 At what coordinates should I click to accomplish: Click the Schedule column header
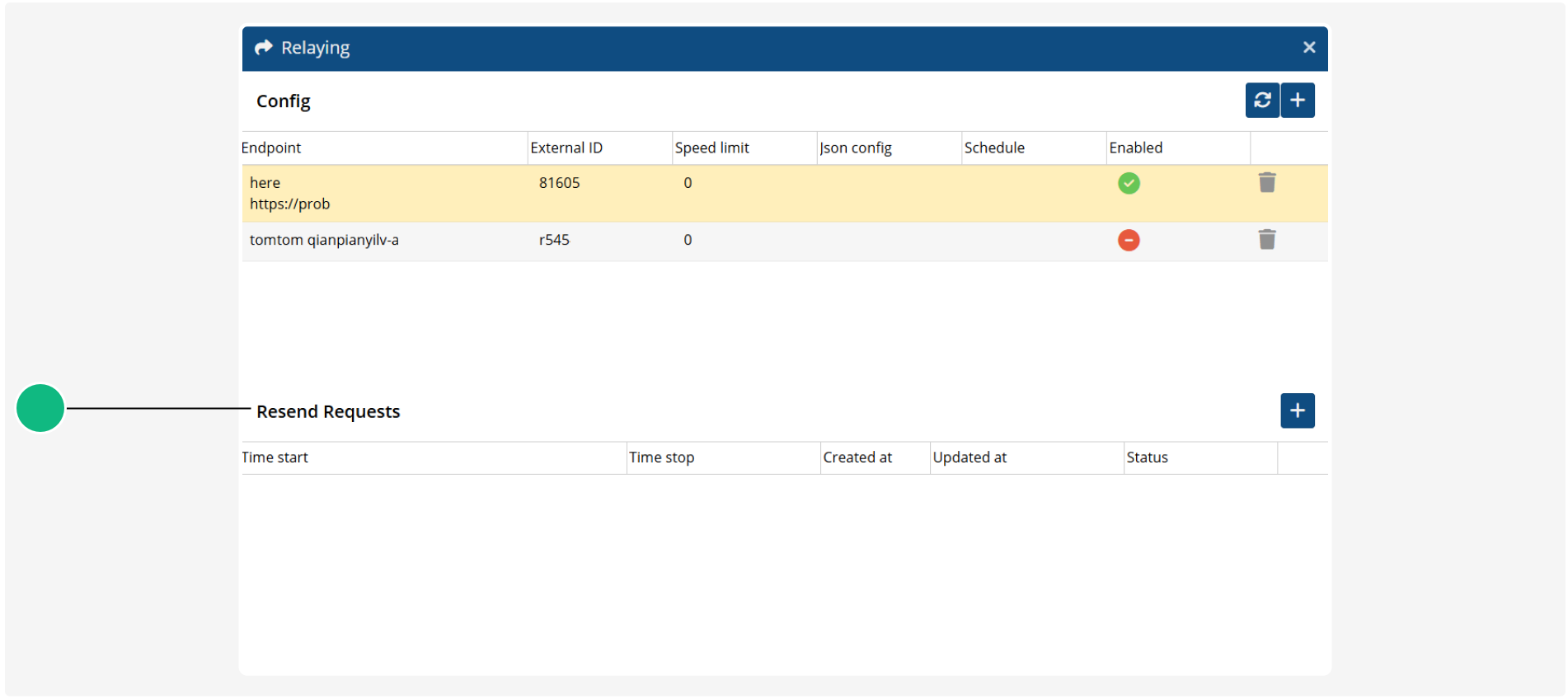click(994, 148)
